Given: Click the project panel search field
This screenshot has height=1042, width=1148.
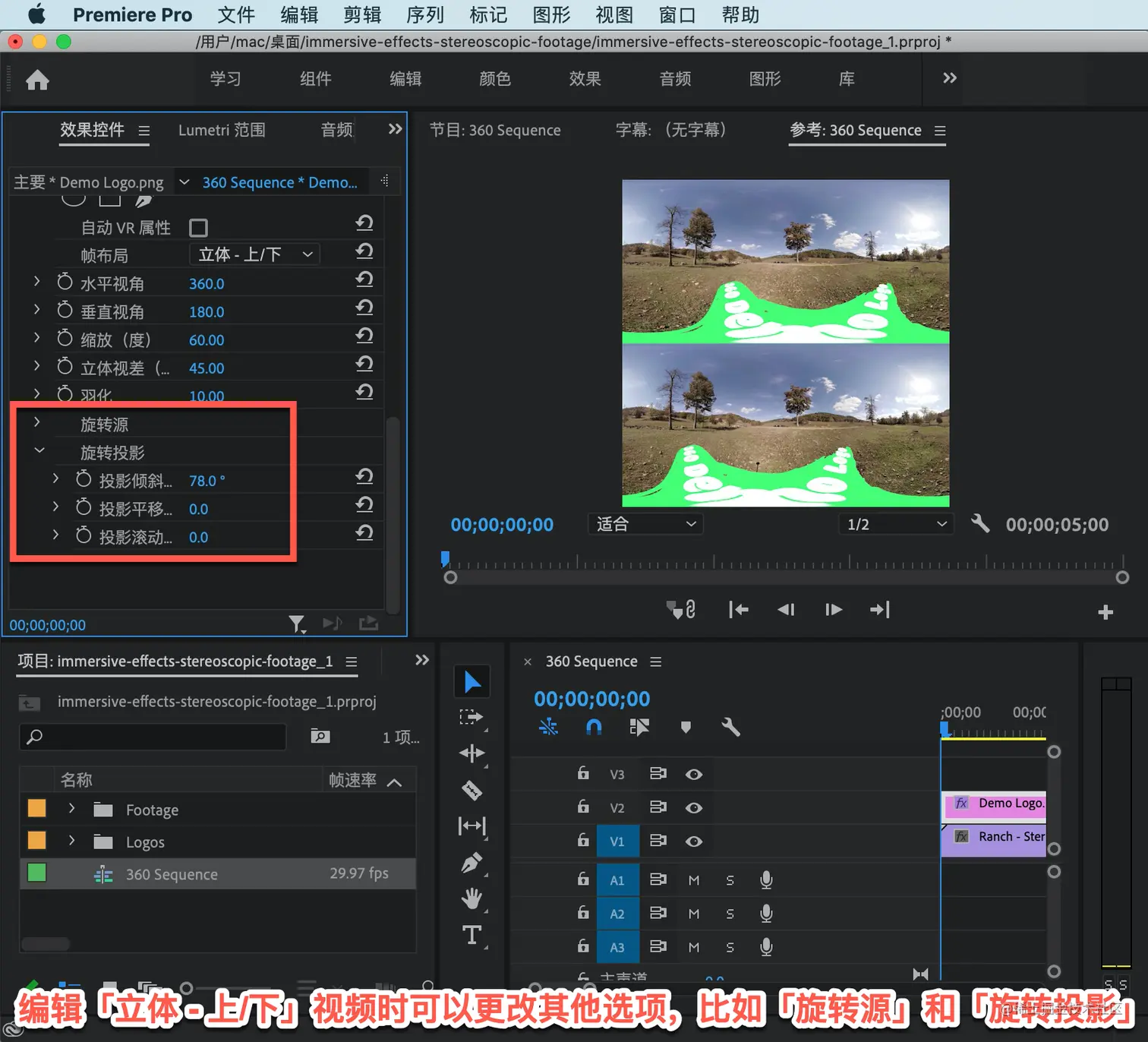Looking at the screenshot, I should [153, 736].
